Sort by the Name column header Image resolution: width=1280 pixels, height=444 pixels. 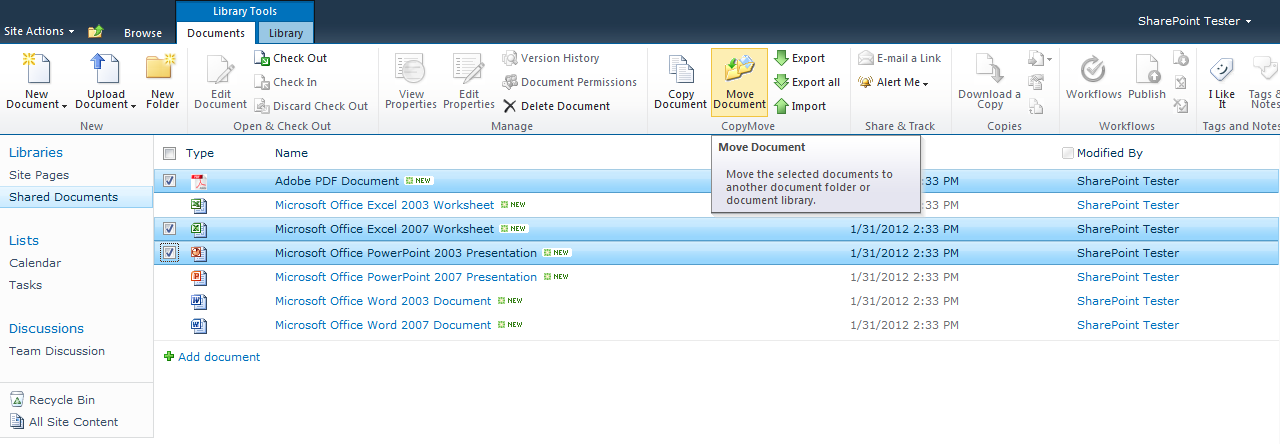pos(291,153)
